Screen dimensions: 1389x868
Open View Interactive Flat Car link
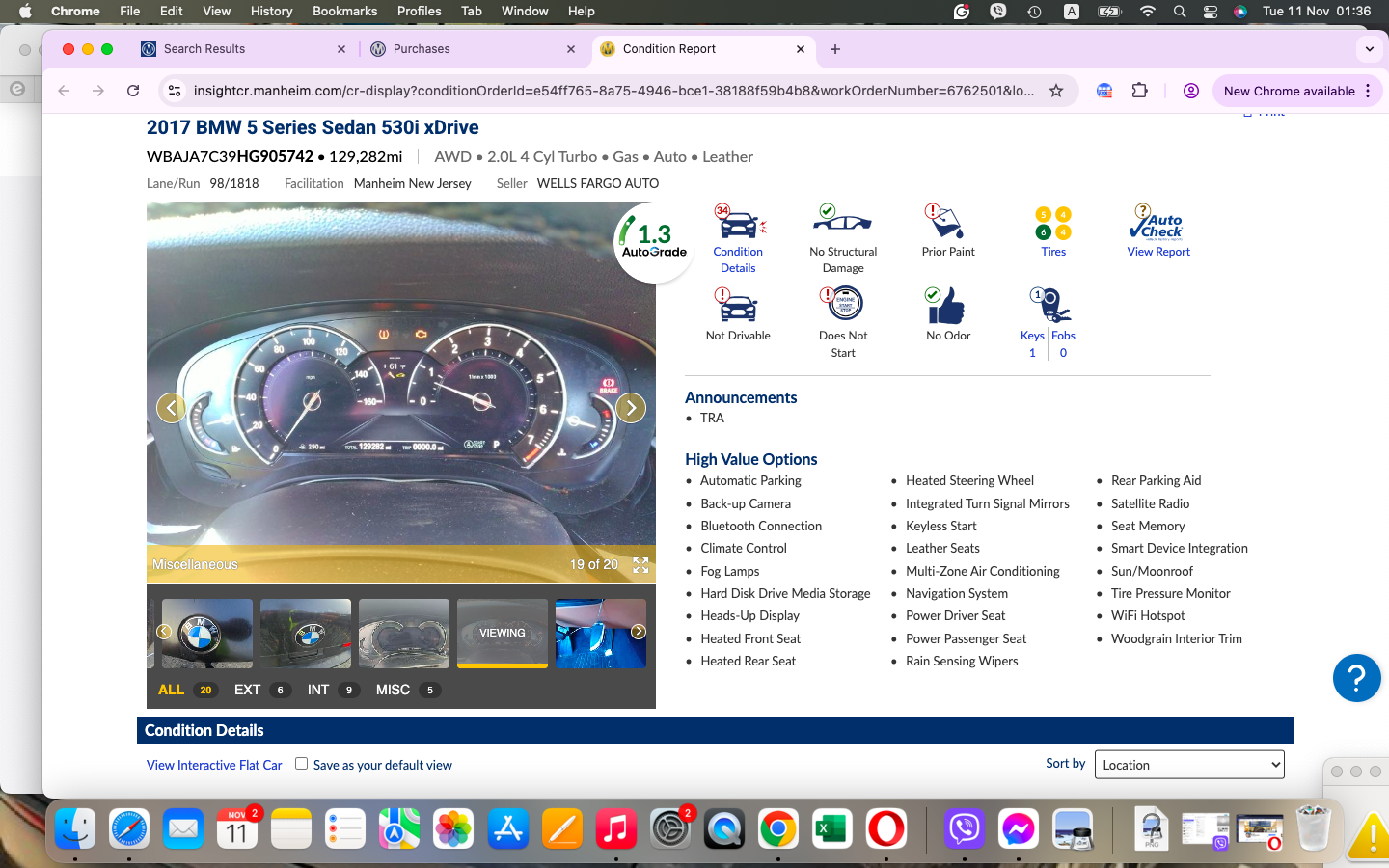pyautogui.click(x=214, y=765)
